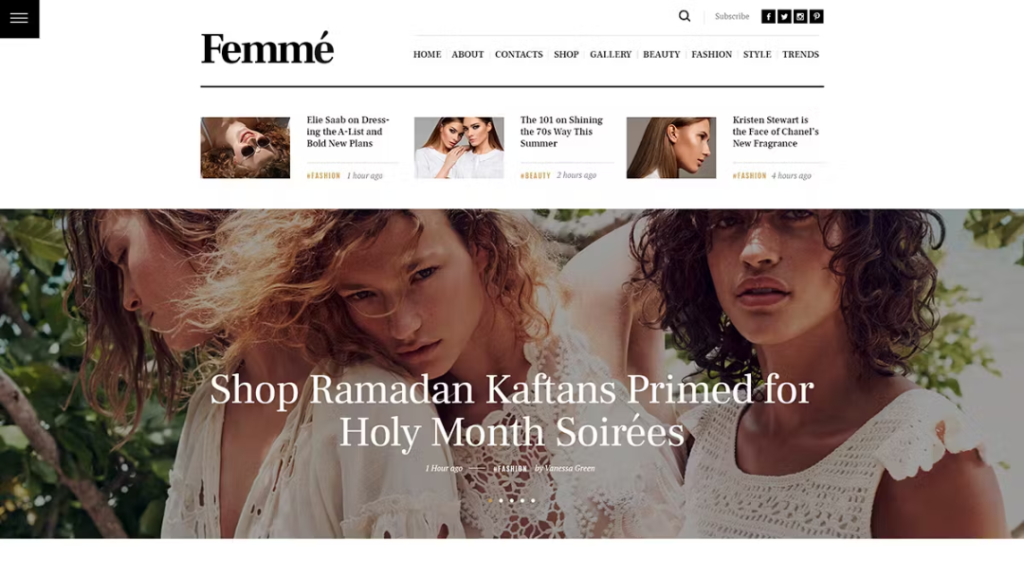Click the #BEAUTY tag under 70s article
The image size is (1024, 576).
click(535, 175)
